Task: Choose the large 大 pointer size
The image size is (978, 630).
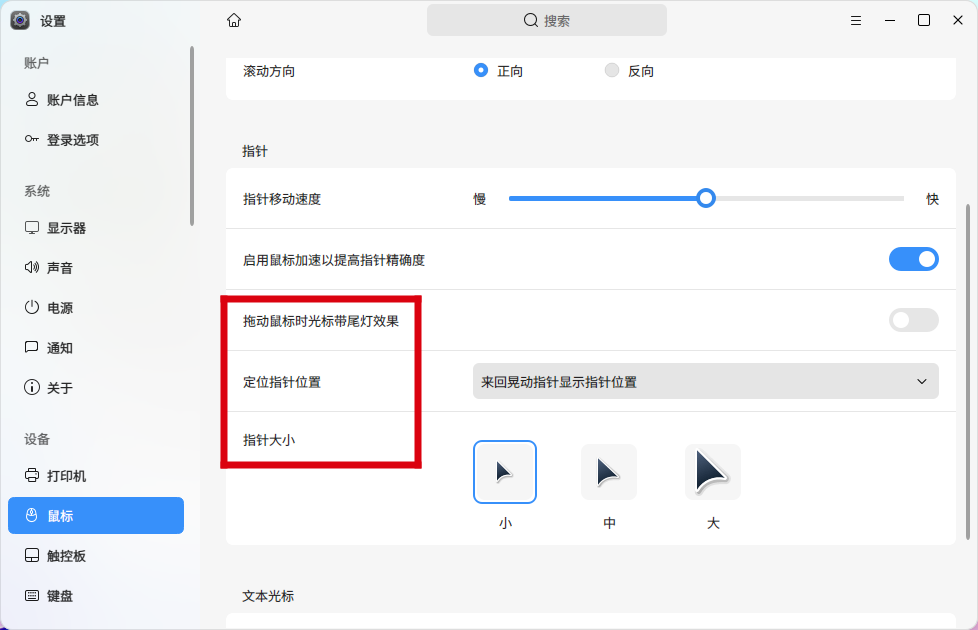Action: coord(713,472)
